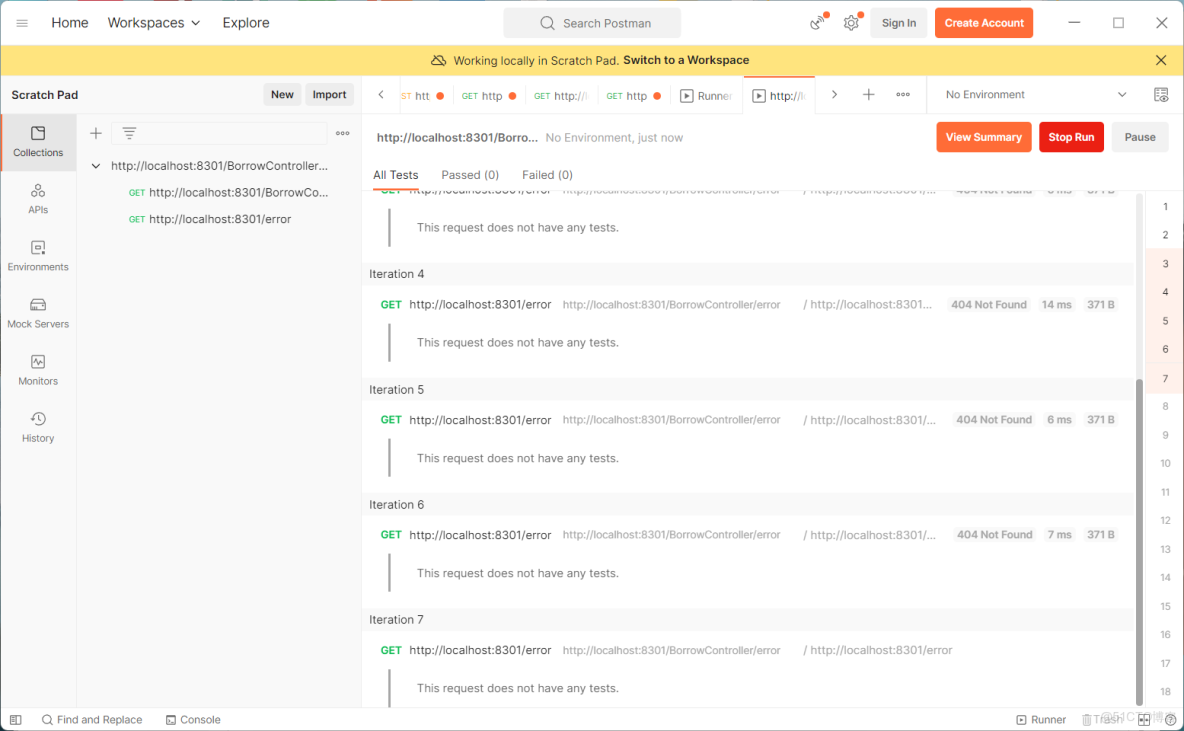Image resolution: width=1184 pixels, height=731 pixels.
Task: Collapse the BorrowController collection tree
Action: click(95, 166)
